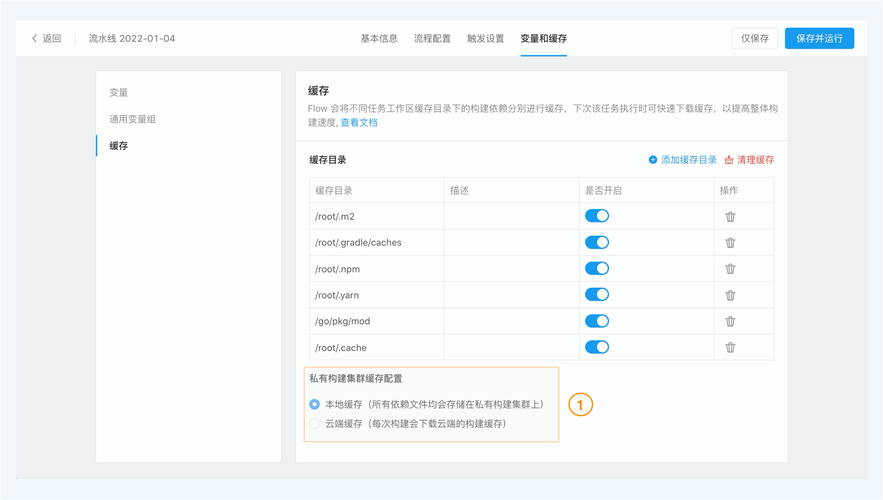Delete the /root/.gradle/caches row with trash icon
Screen dimensions: 883x500
coord(730,243)
